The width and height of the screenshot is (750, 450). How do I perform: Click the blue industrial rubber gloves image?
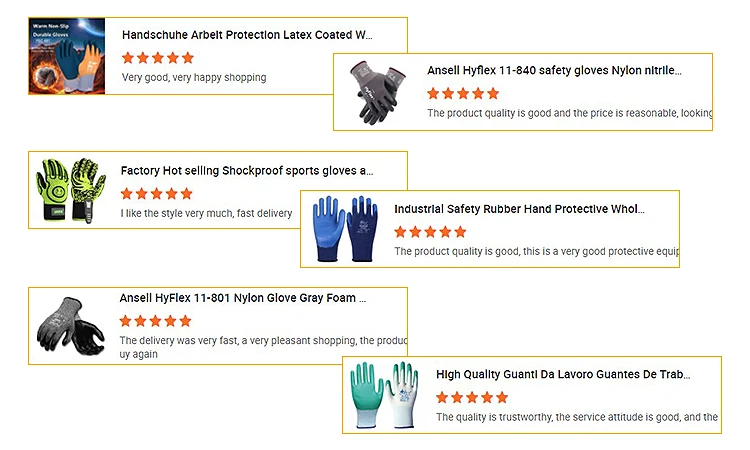pyautogui.click(x=344, y=228)
